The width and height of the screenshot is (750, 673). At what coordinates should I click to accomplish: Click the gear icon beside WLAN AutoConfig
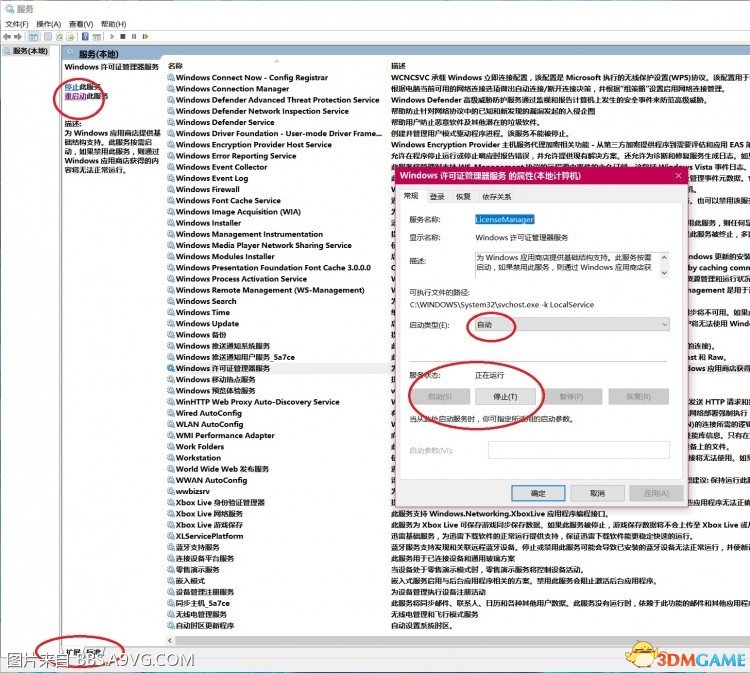point(171,424)
